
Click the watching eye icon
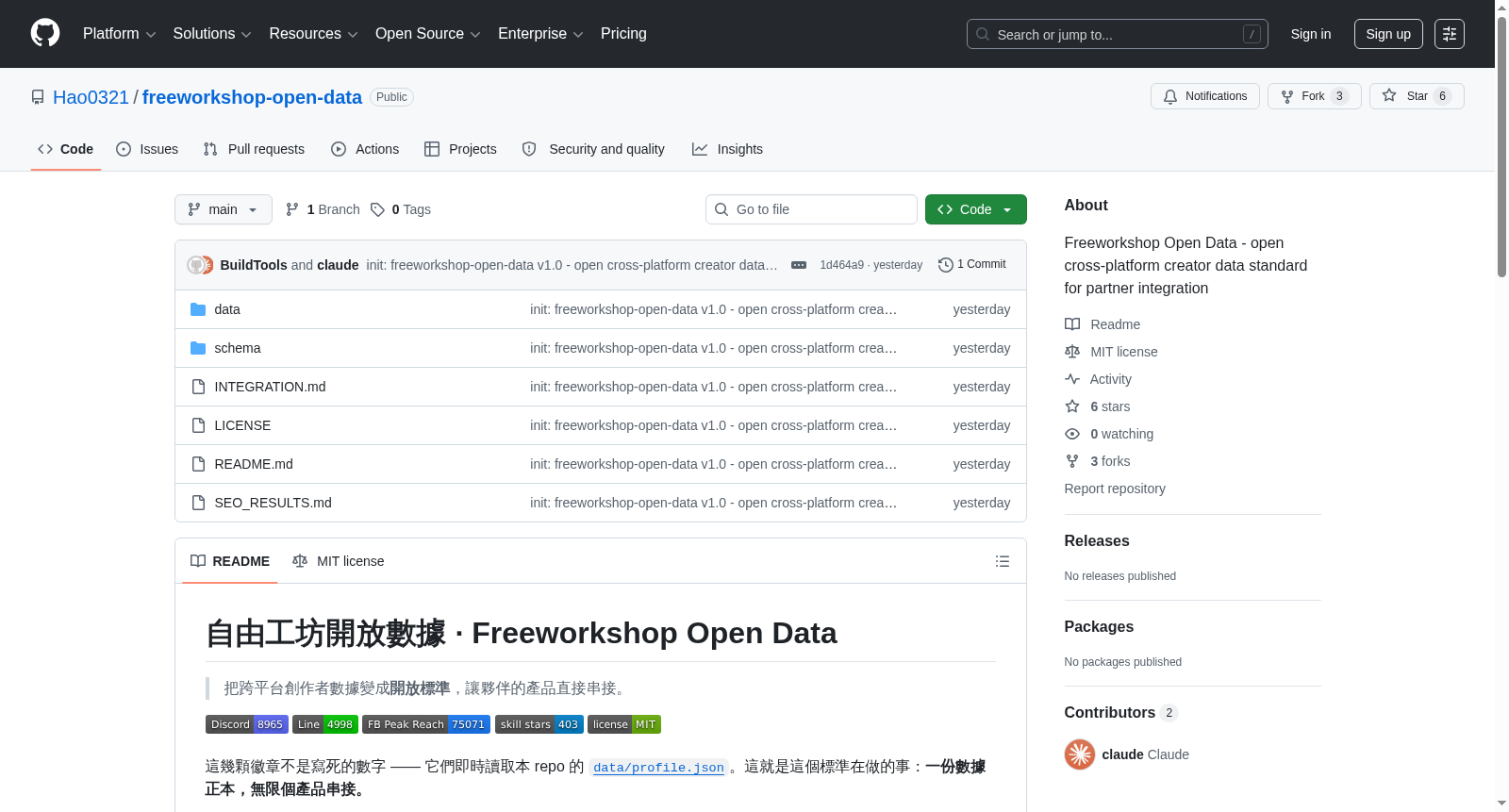pyautogui.click(x=1072, y=434)
